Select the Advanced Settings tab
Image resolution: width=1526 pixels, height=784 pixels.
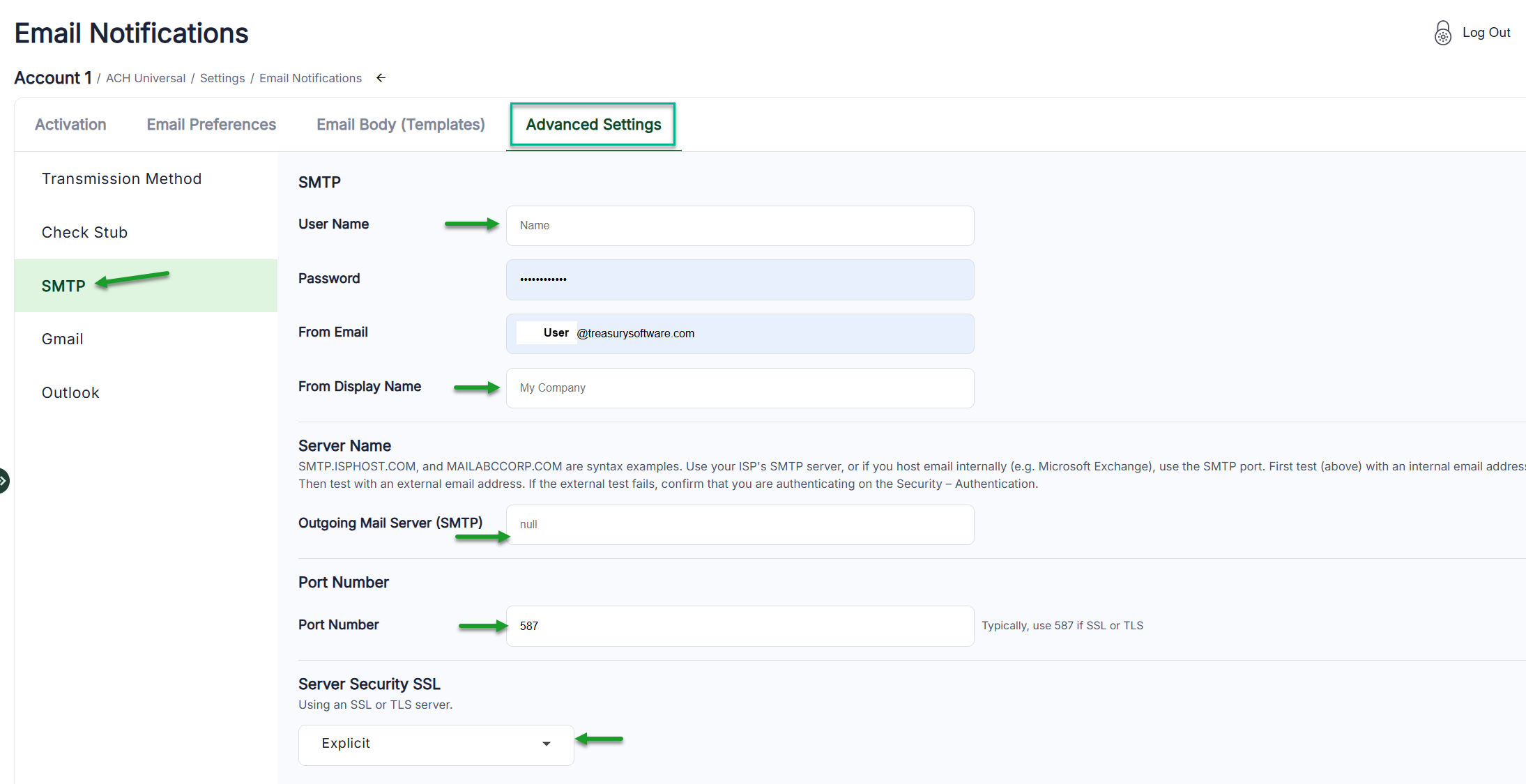[x=593, y=125]
